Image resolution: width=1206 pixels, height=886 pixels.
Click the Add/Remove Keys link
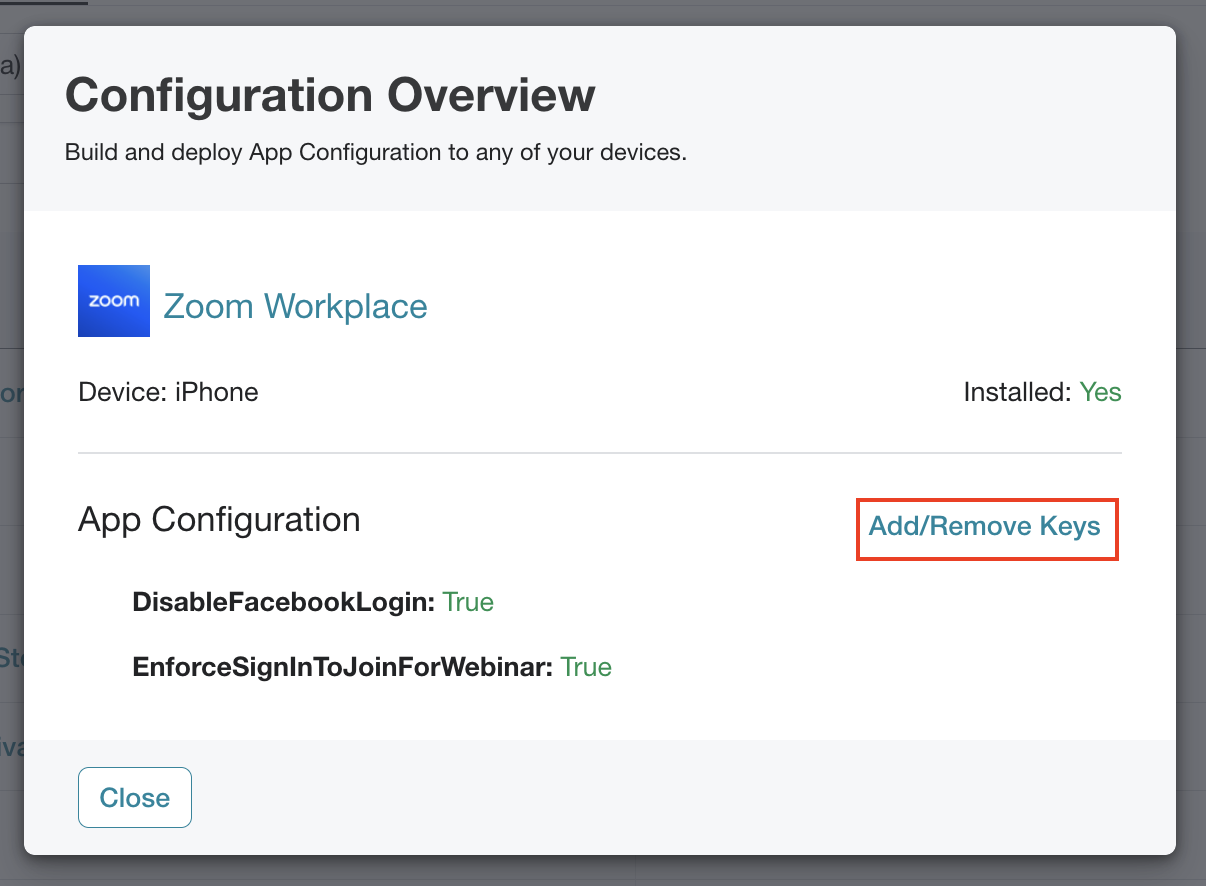pyautogui.click(x=985, y=527)
